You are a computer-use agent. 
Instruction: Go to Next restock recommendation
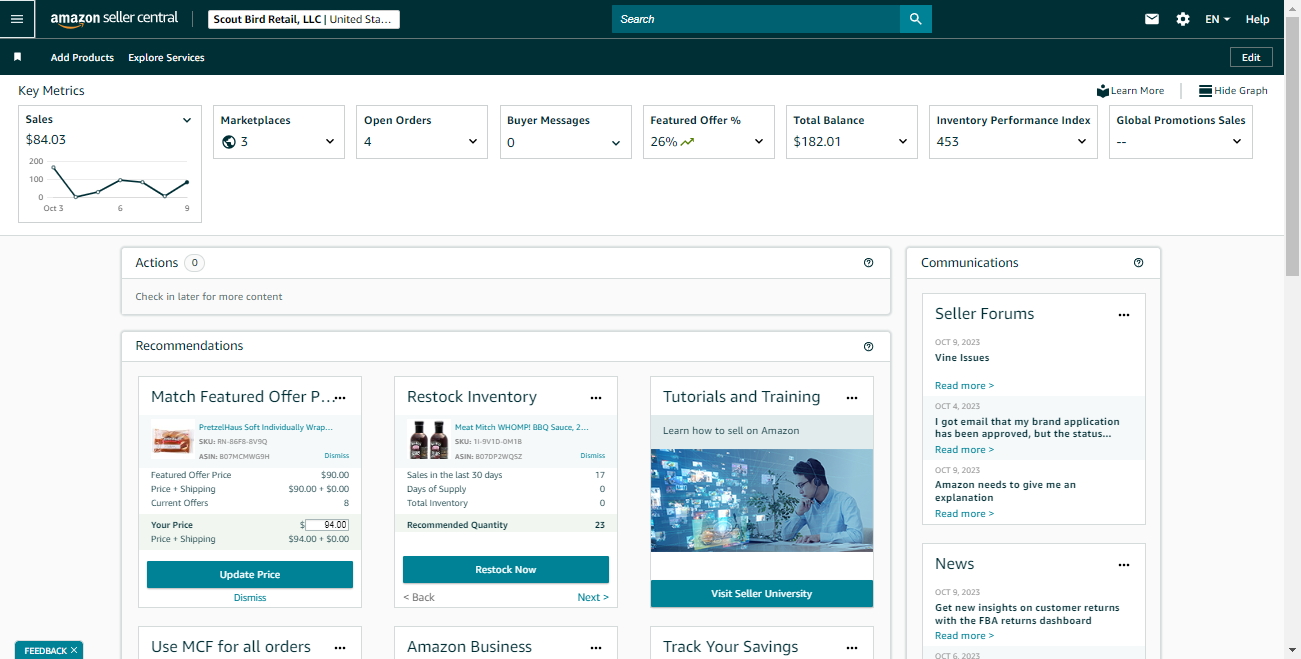[593, 597]
